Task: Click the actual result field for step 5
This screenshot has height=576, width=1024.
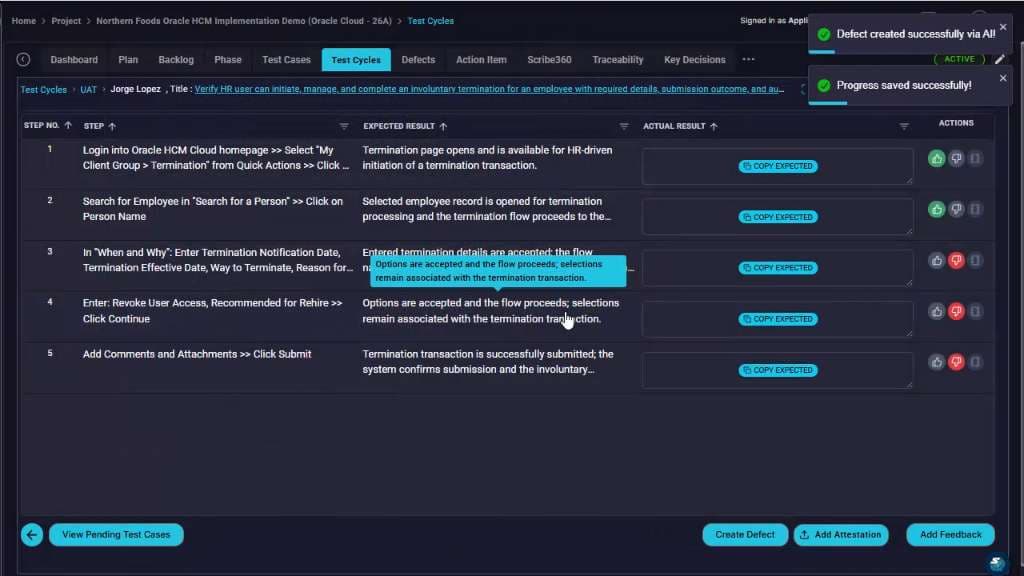Action: coord(777,370)
